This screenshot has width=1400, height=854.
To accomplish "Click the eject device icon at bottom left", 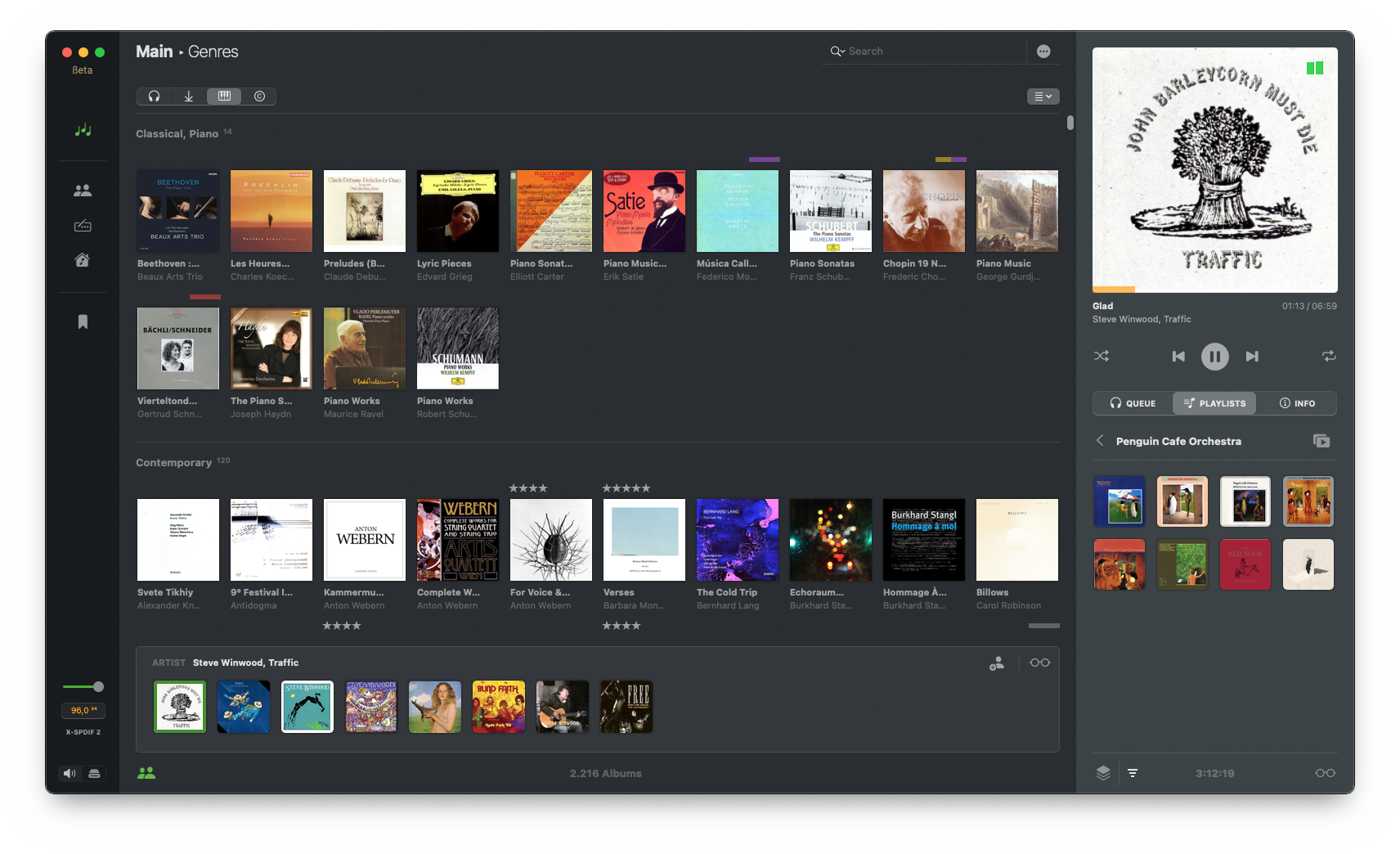I will coord(94,773).
